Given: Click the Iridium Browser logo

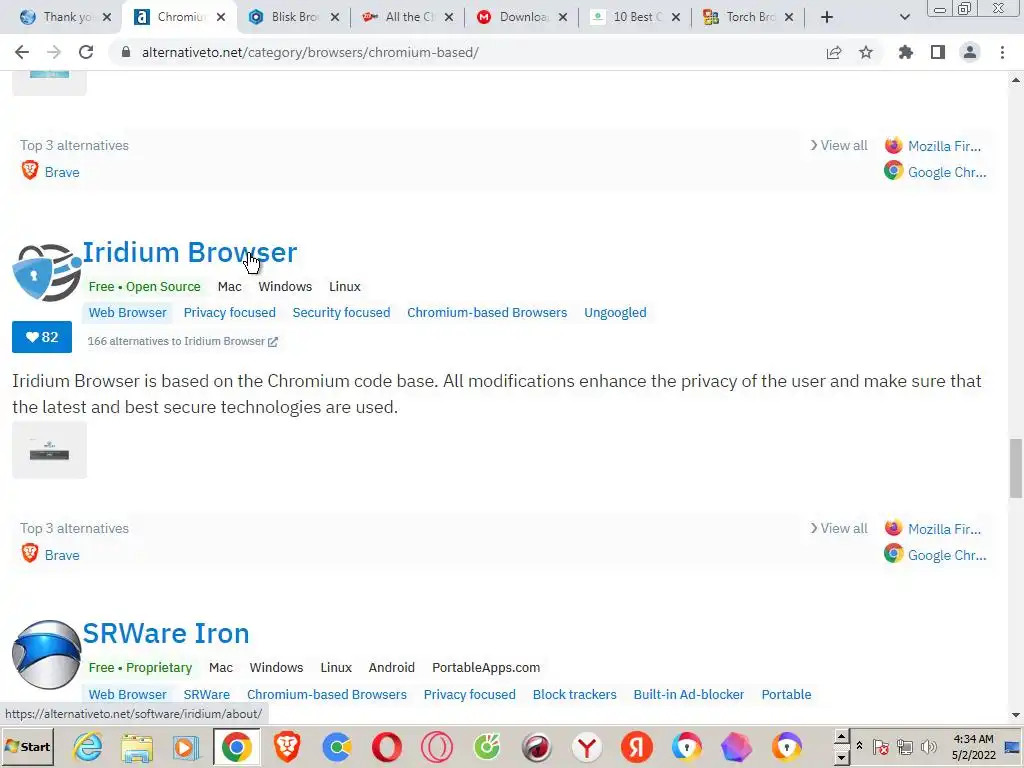Looking at the screenshot, I should [46, 272].
